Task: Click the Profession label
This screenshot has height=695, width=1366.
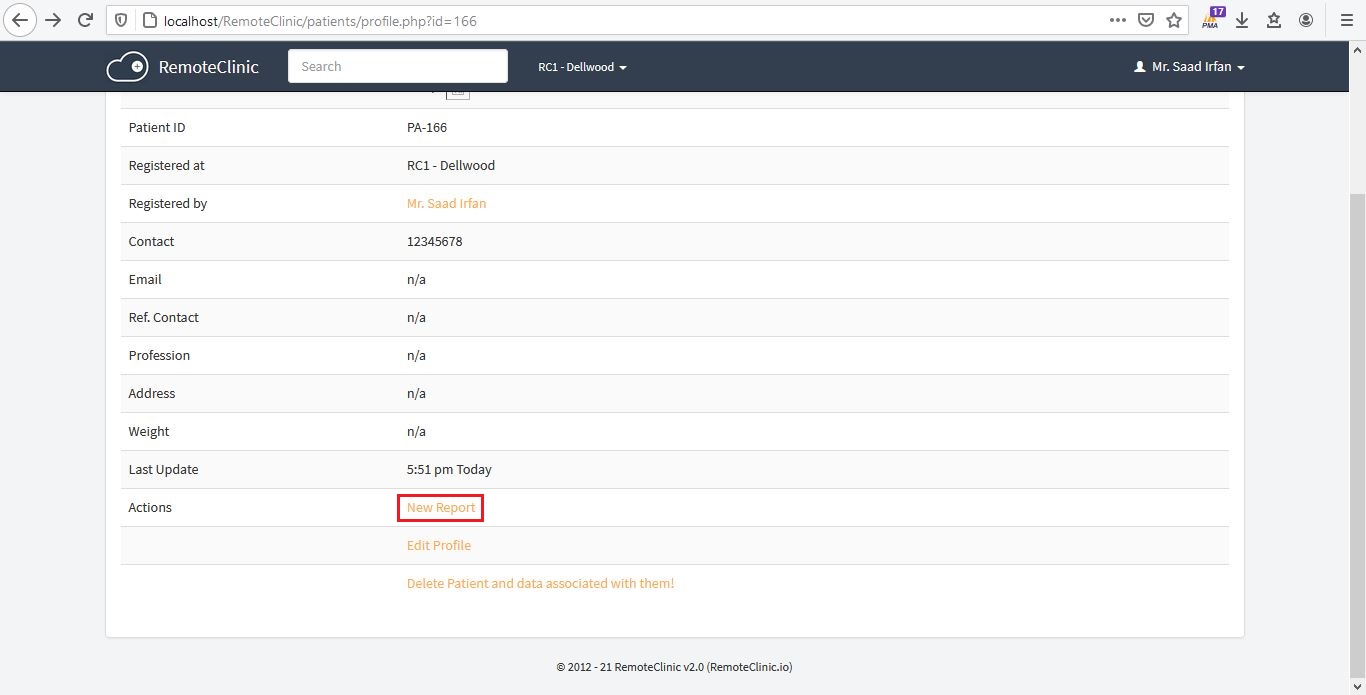Action: tap(159, 356)
